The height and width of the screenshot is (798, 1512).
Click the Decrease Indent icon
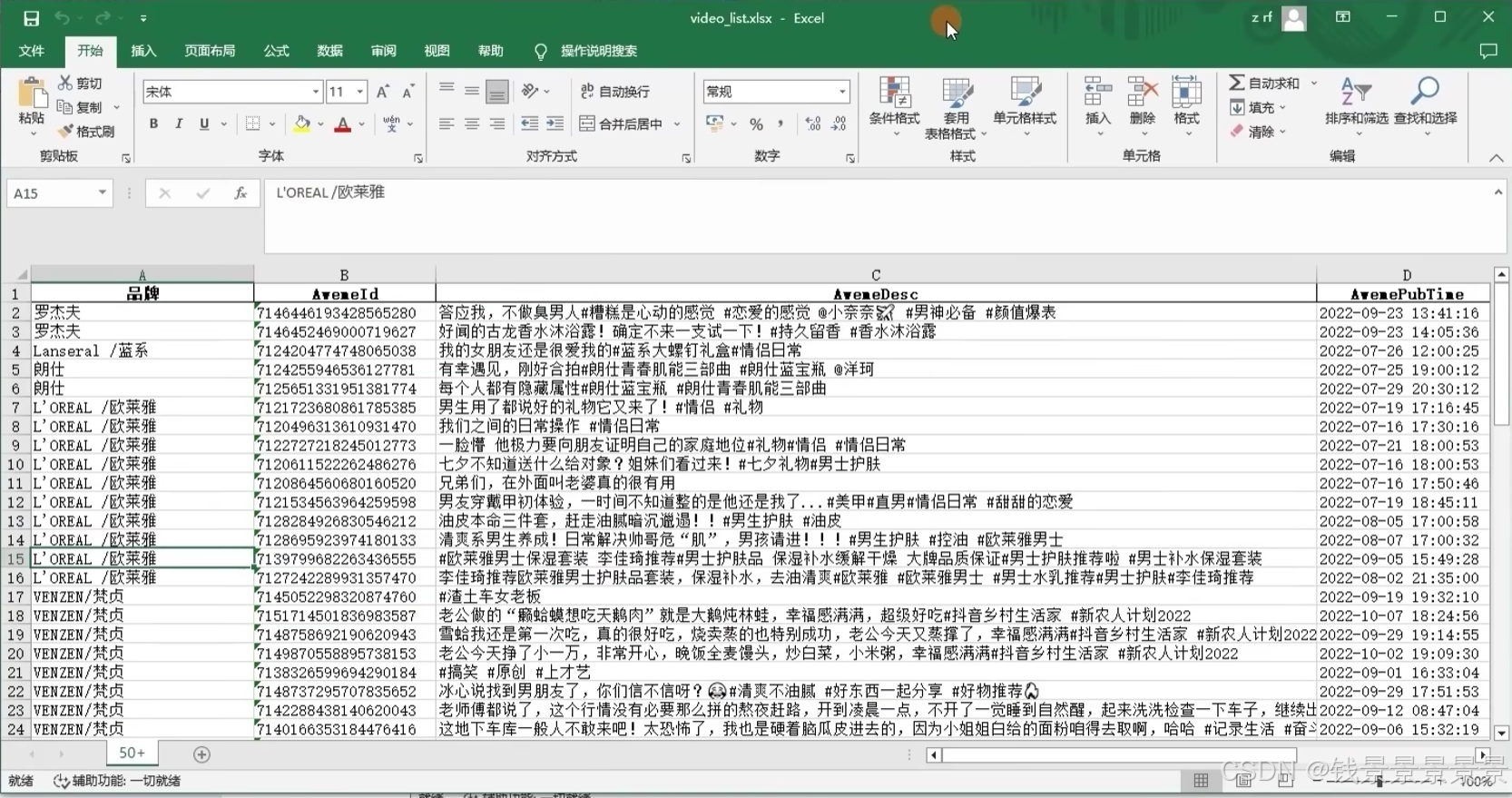point(530,124)
